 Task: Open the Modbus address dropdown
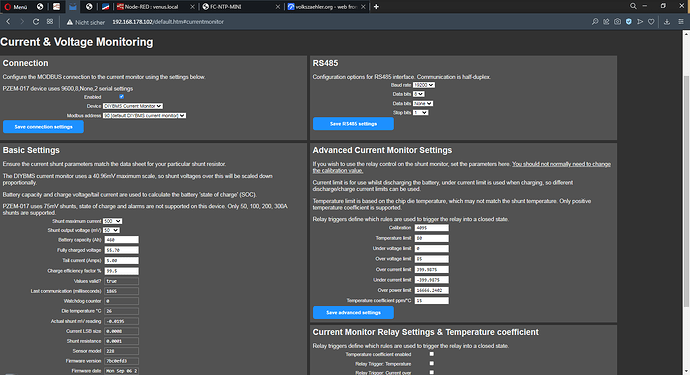[144, 116]
